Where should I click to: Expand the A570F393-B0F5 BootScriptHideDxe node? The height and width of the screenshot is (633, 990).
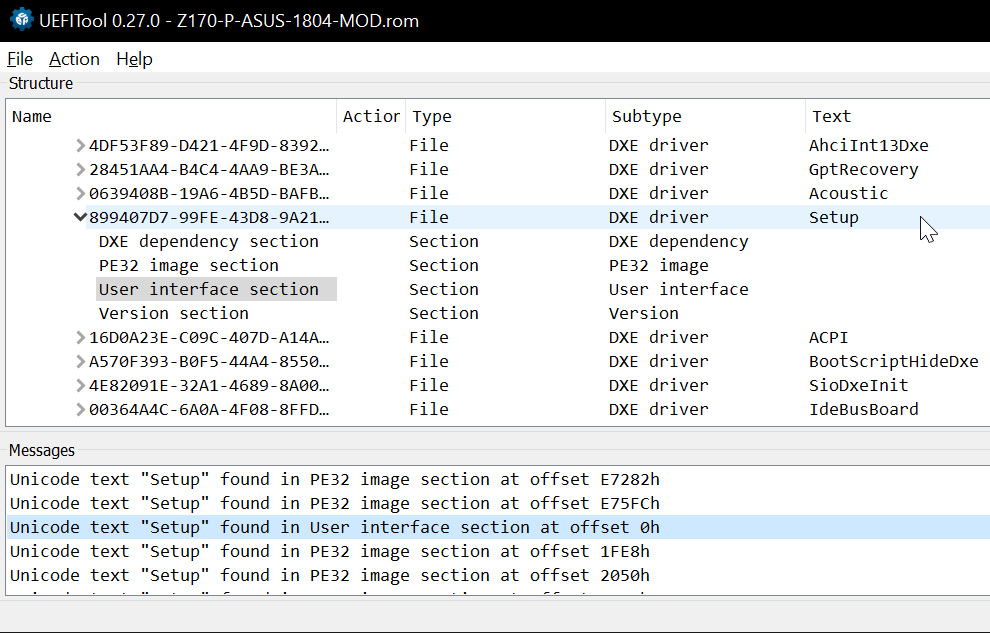(80, 362)
